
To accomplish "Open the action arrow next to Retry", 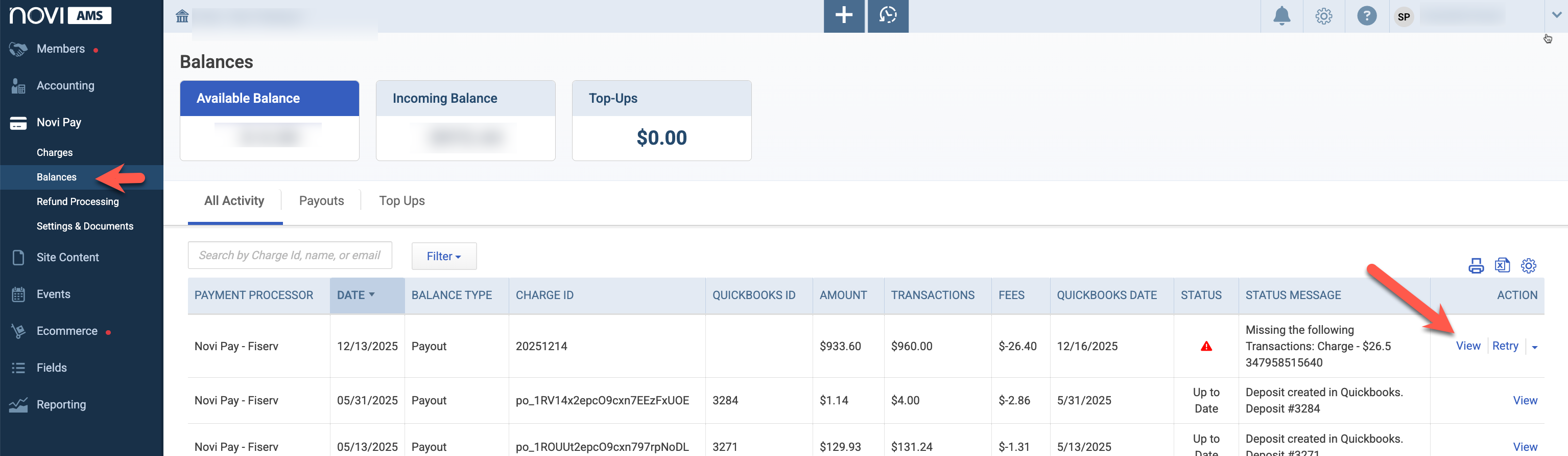I will [x=1534, y=347].
